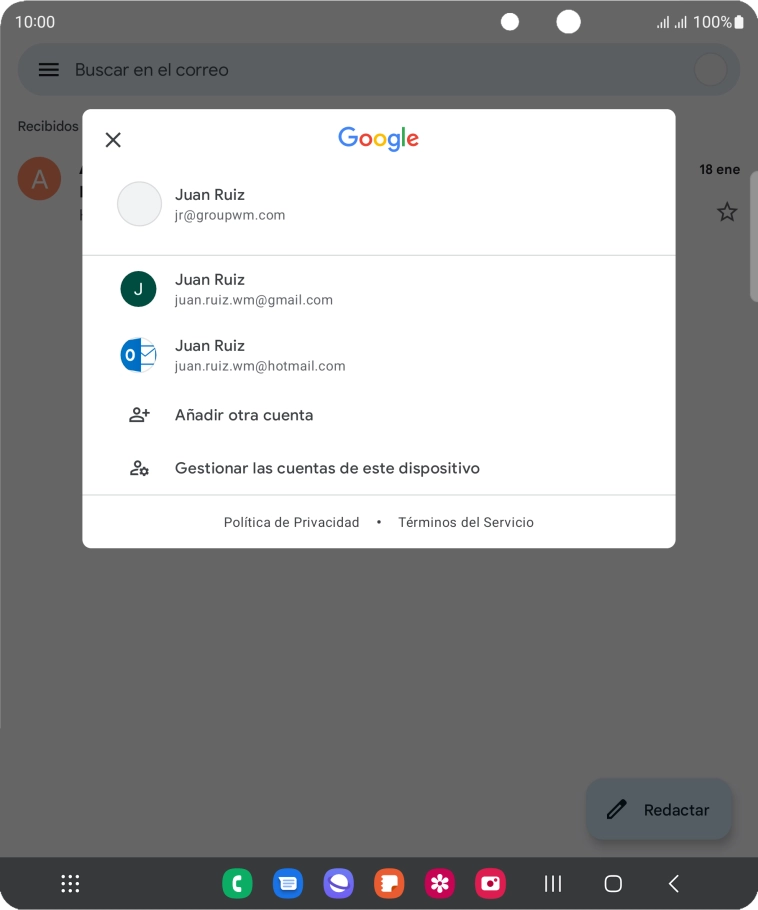Launch the blue Messages app

tap(288, 883)
